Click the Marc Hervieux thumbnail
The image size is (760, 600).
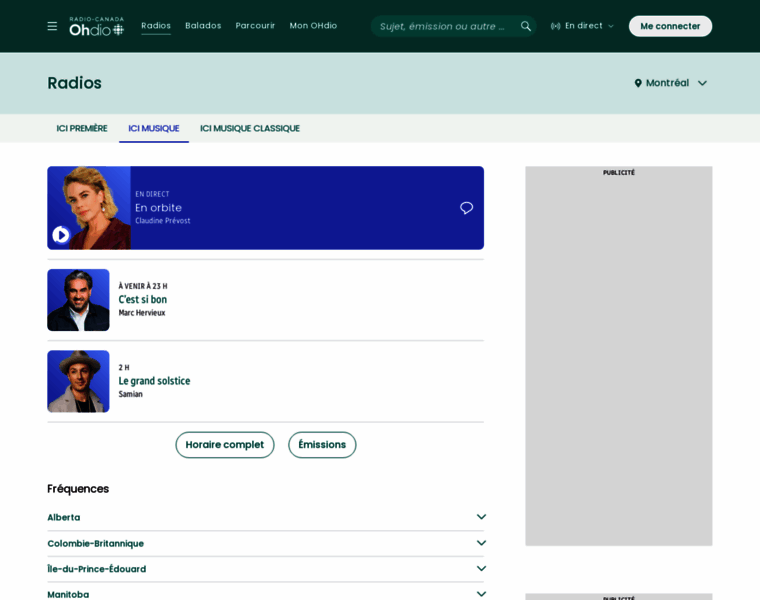[x=78, y=300]
